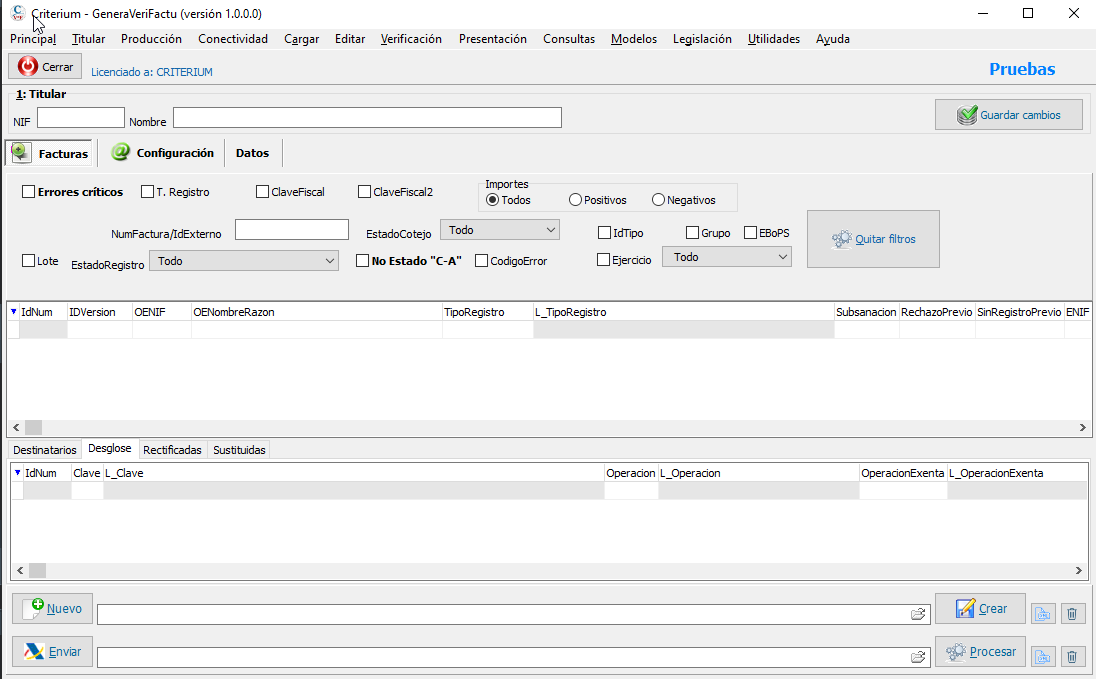Viewport: 1096px width, 679px height.
Task: Click the Quitar filtros button
Action: [x=873, y=239]
